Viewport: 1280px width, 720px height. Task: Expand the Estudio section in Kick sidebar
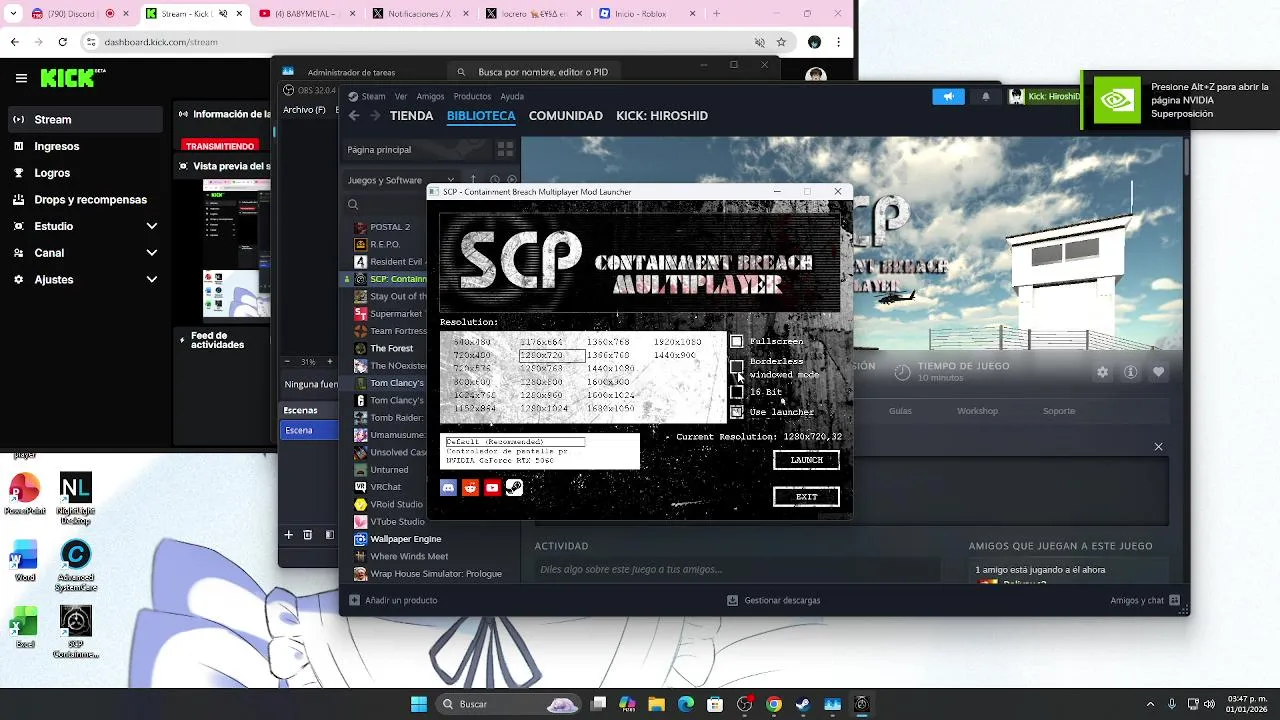[x=152, y=226]
